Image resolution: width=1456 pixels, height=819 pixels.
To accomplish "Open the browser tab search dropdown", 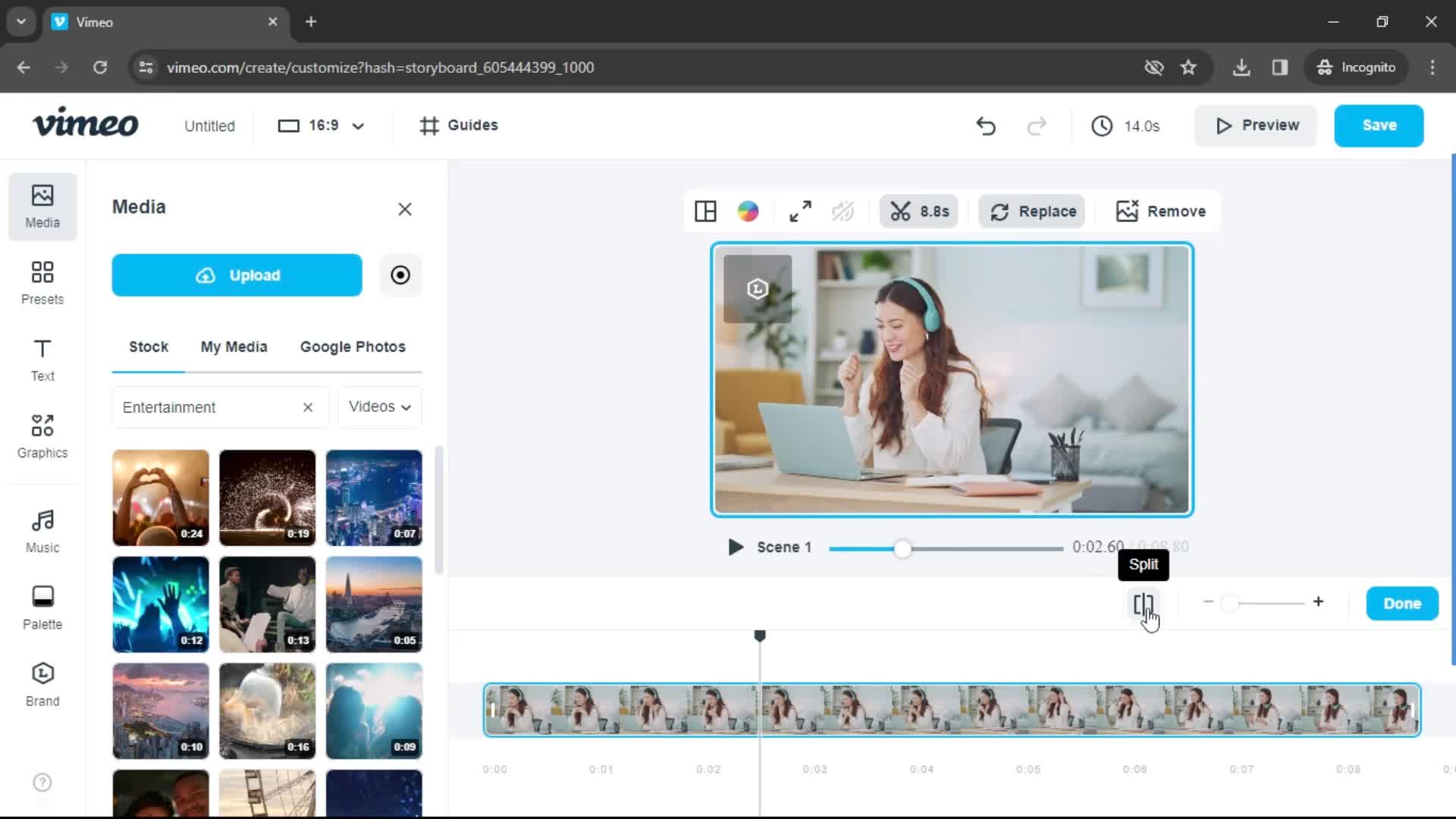I will coord(21,22).
